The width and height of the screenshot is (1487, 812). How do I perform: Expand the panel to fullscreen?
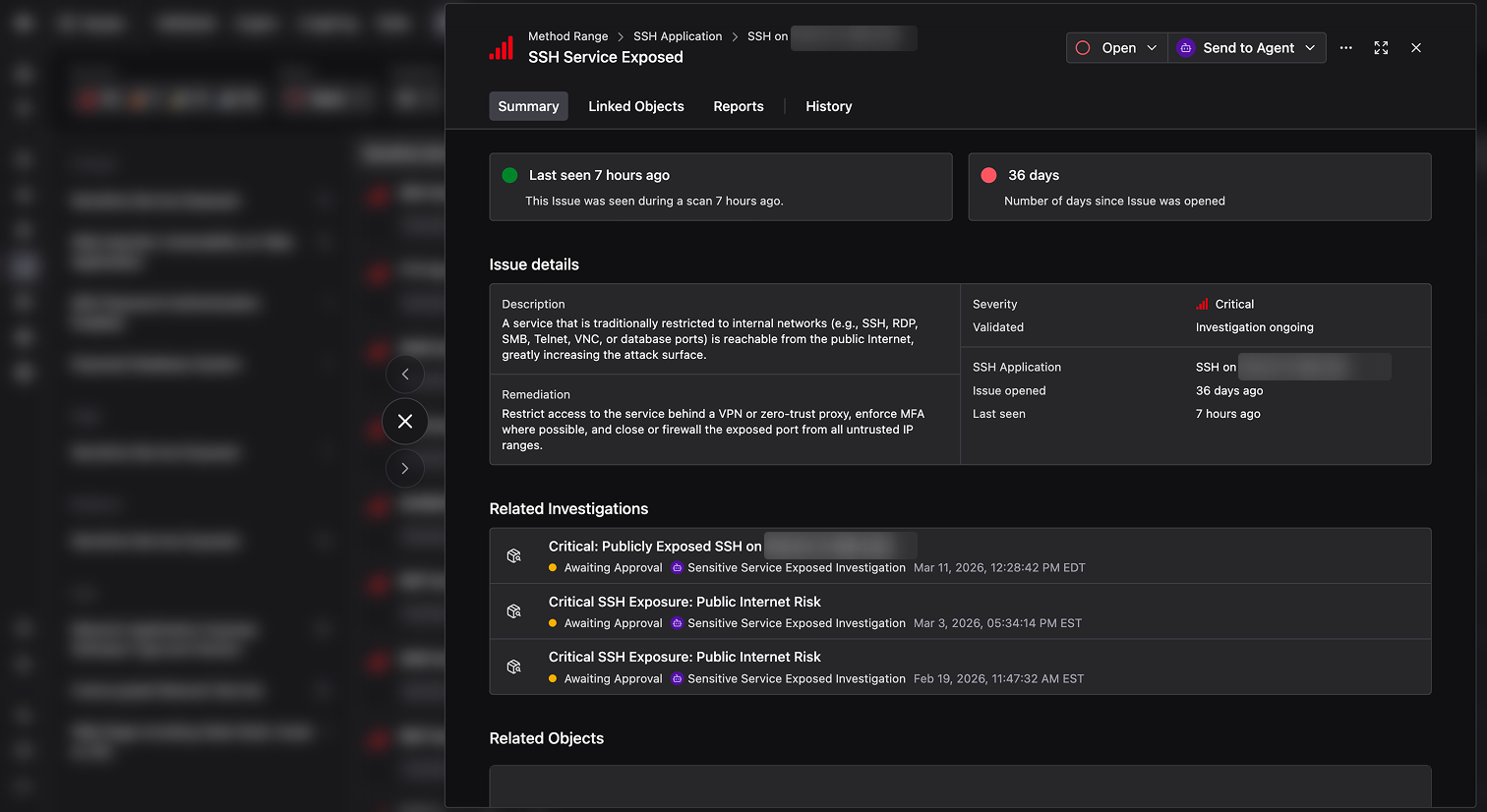point(1381,47)
